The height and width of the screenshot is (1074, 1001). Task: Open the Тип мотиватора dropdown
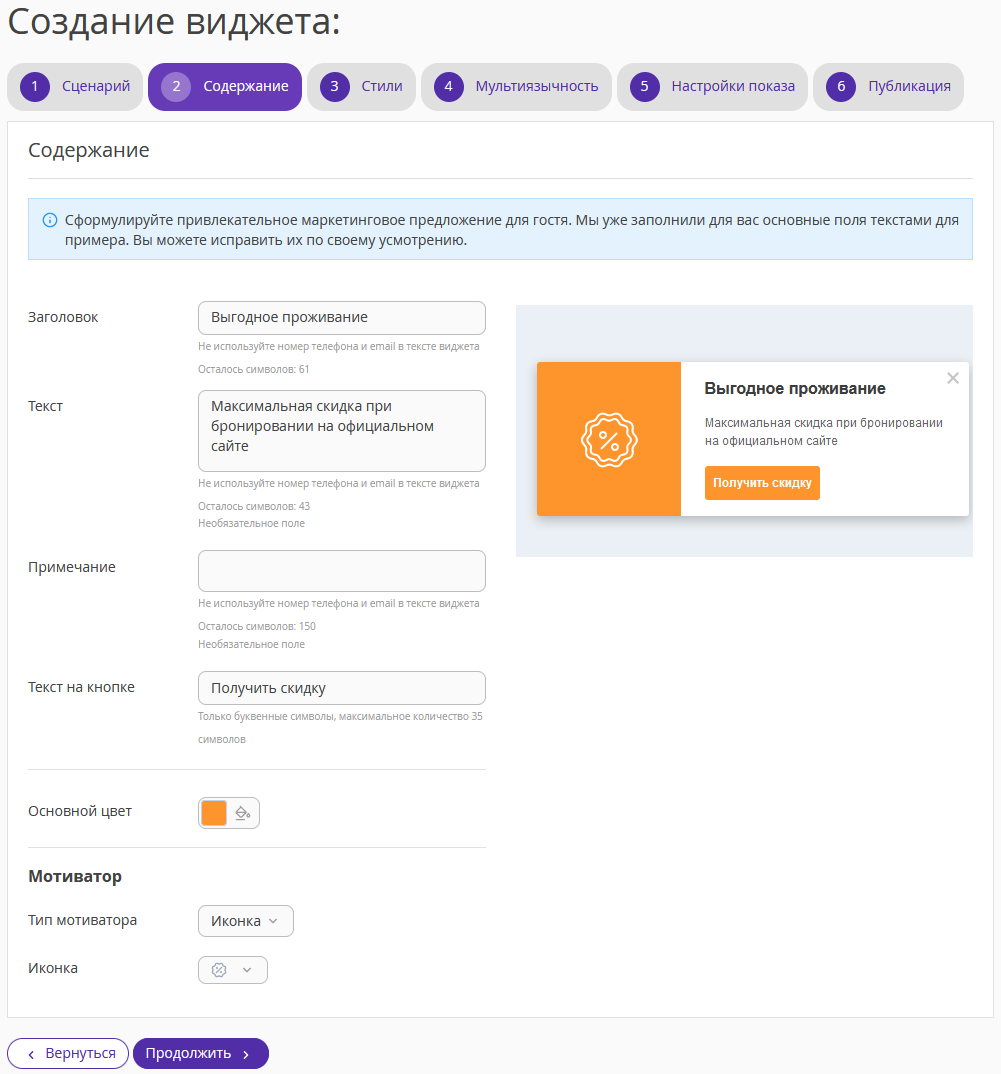pos(246,921)
